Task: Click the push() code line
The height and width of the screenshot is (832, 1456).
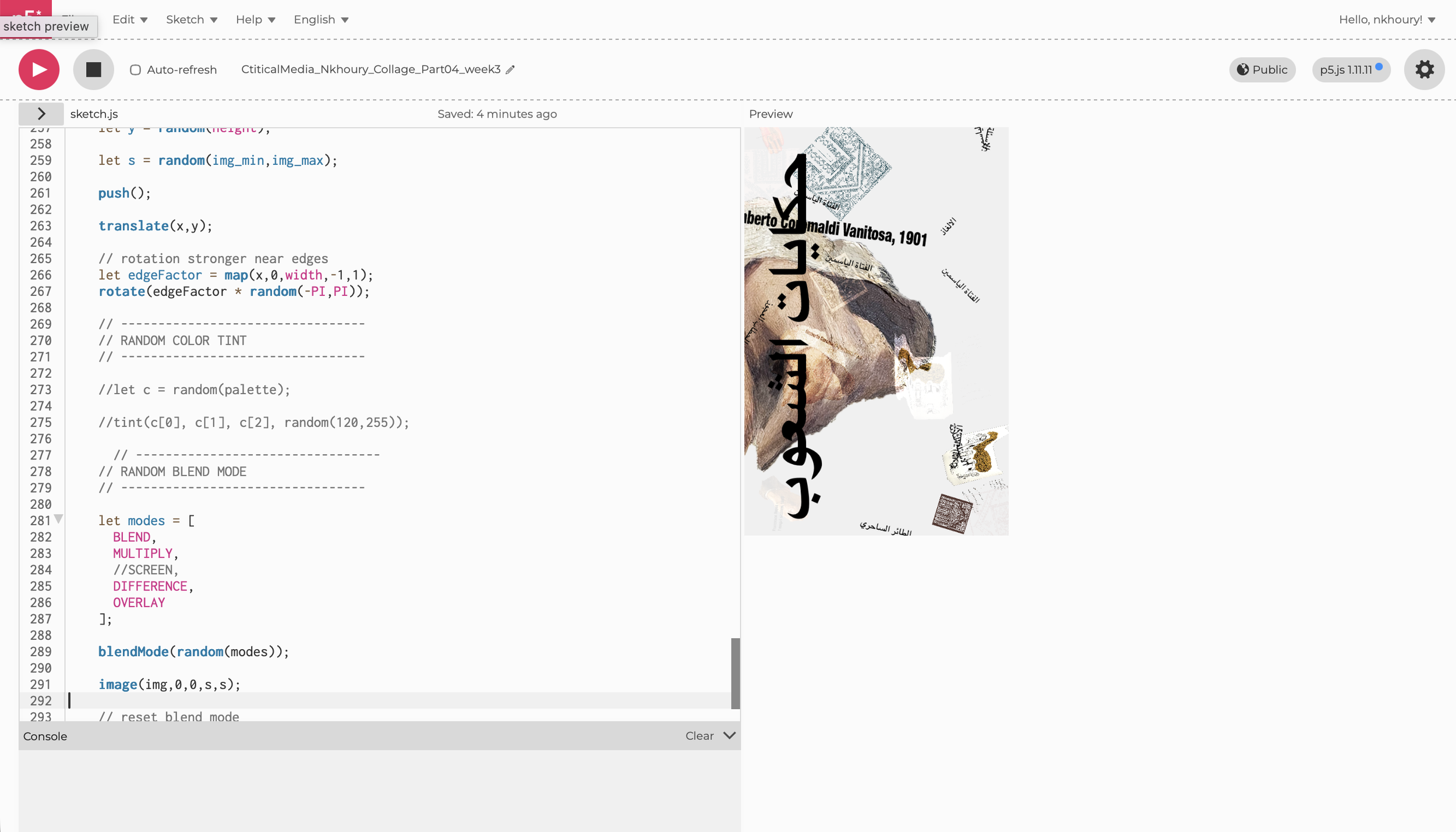Action: 124,193
